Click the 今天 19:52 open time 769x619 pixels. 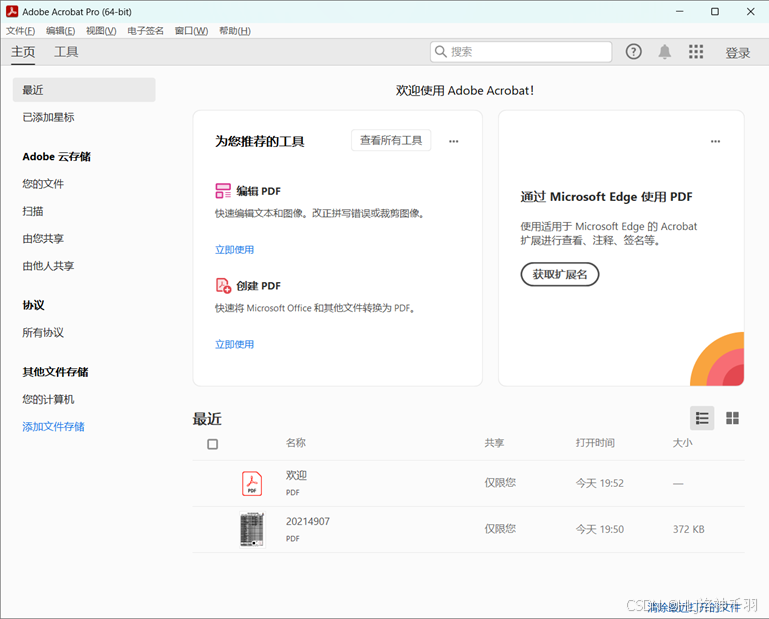coord(600,484)
